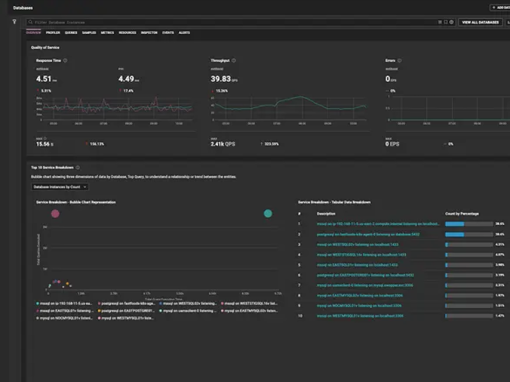
Task: Click View All Databases button
Action: pyautogui.click(x=480, y=22)
